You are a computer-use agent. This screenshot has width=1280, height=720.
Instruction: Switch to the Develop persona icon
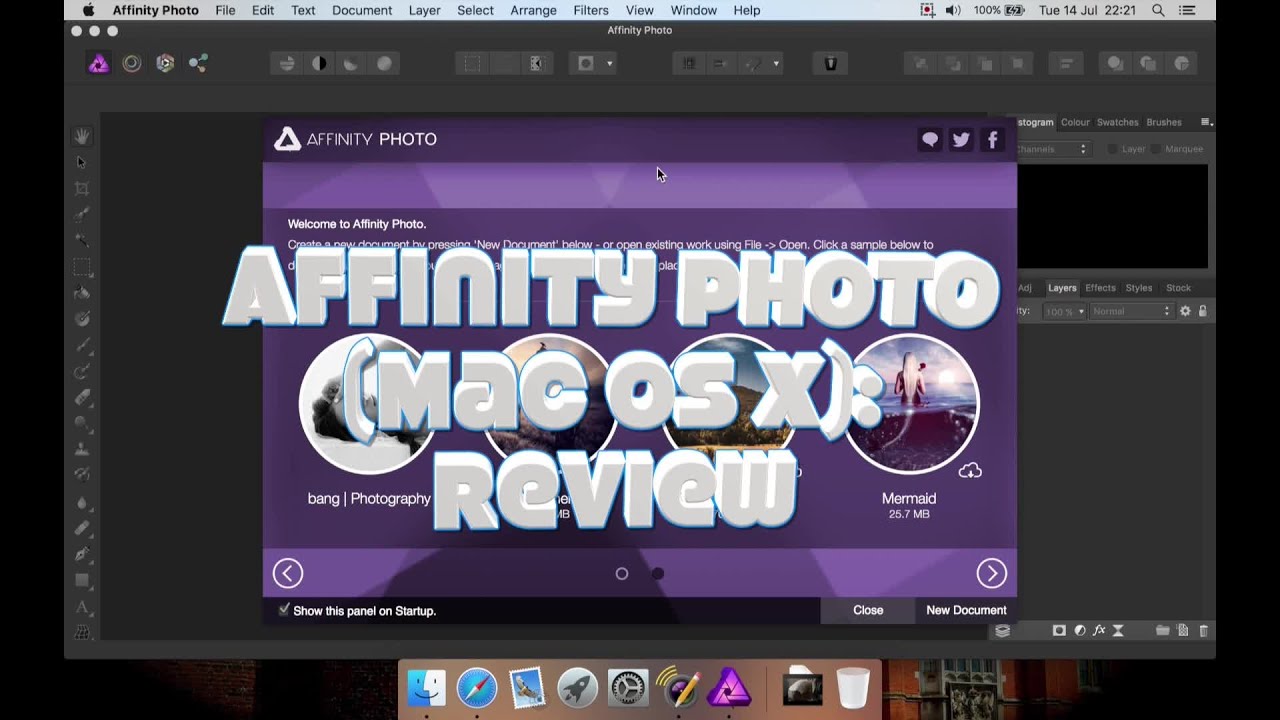165,64
